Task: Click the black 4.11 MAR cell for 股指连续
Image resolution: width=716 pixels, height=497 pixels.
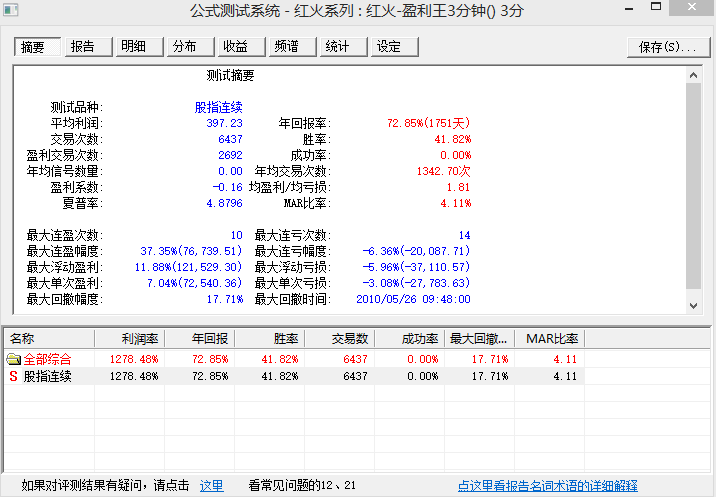Action: (565, 376)
